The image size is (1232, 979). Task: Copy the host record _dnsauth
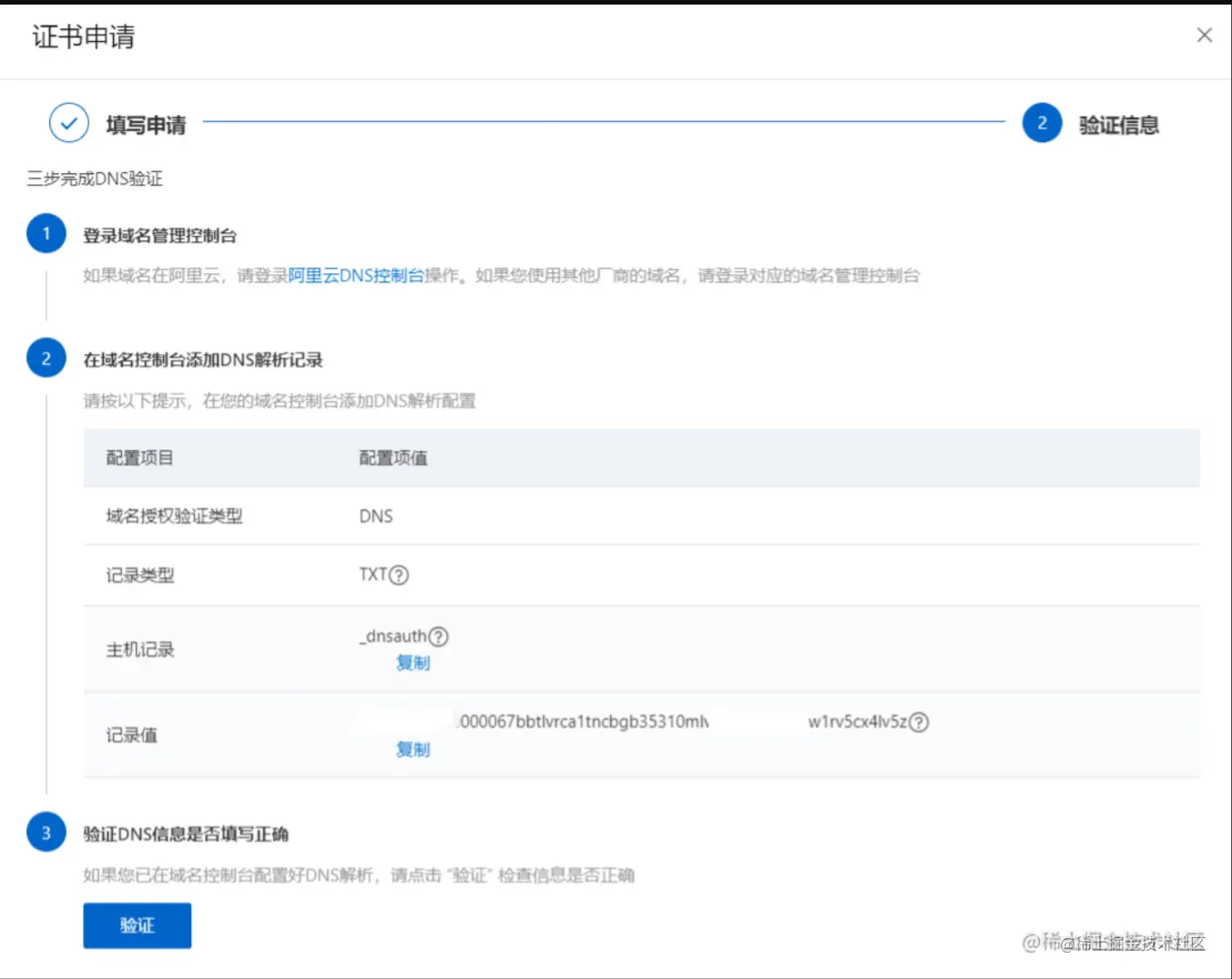point(412,663)
